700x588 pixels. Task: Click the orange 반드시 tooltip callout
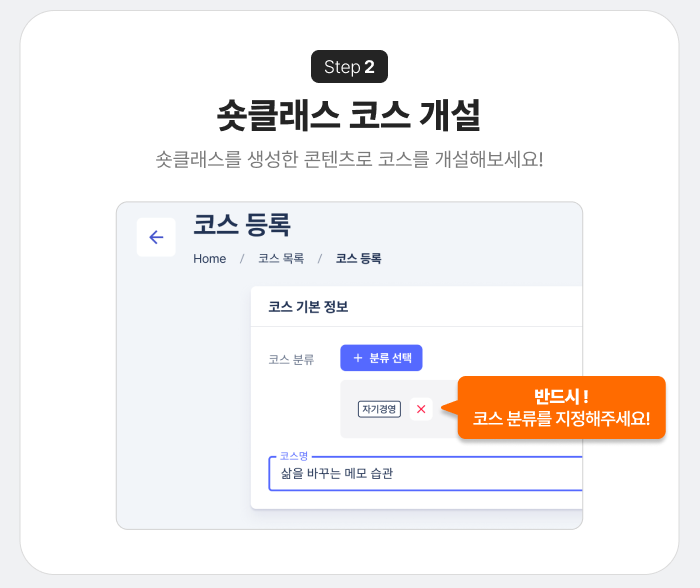coord(561,408)
